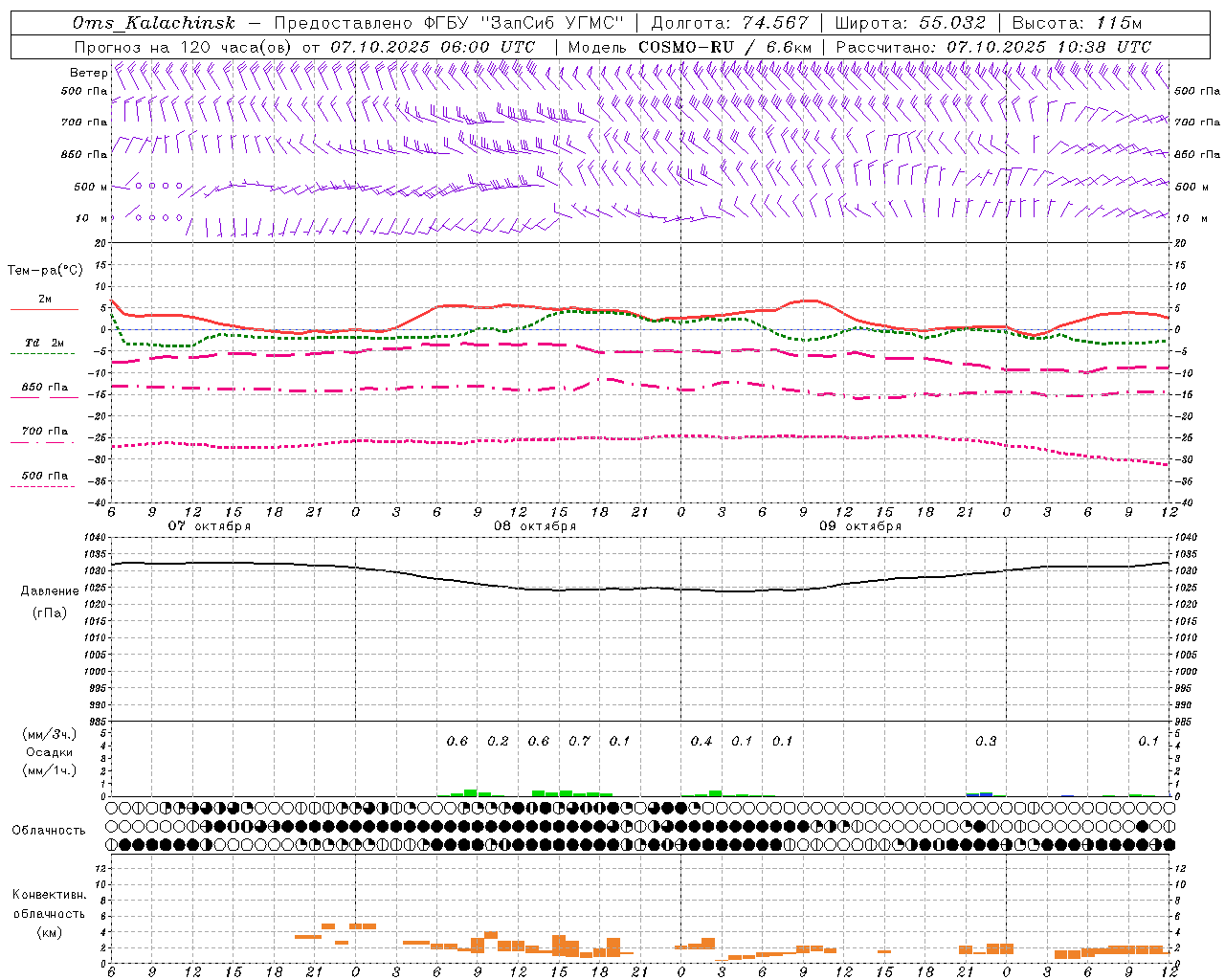1225x980 pixels.
Task: Click the 500 гПа temperature legend entry
Action: point(44,476)
